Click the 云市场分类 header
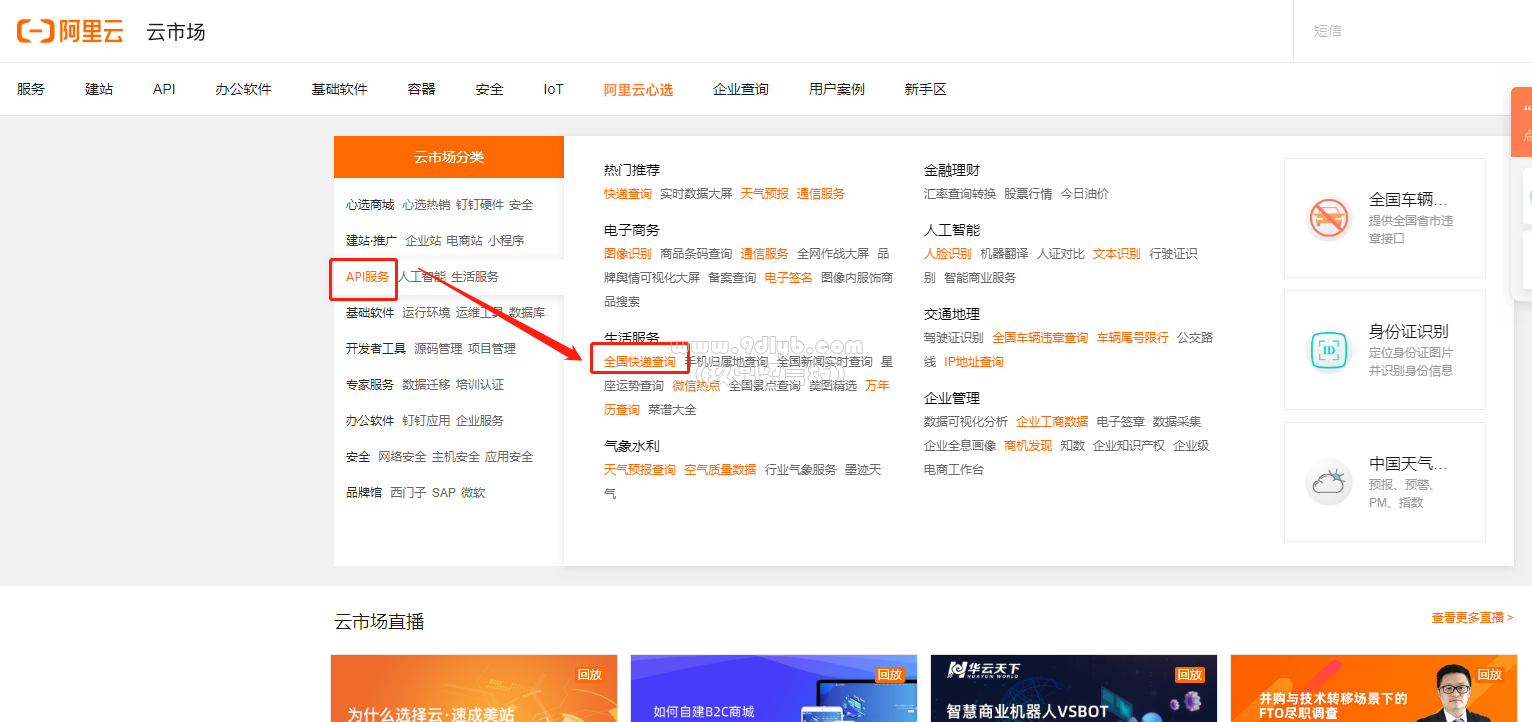Screen dimensions: 1532x722 449,157
